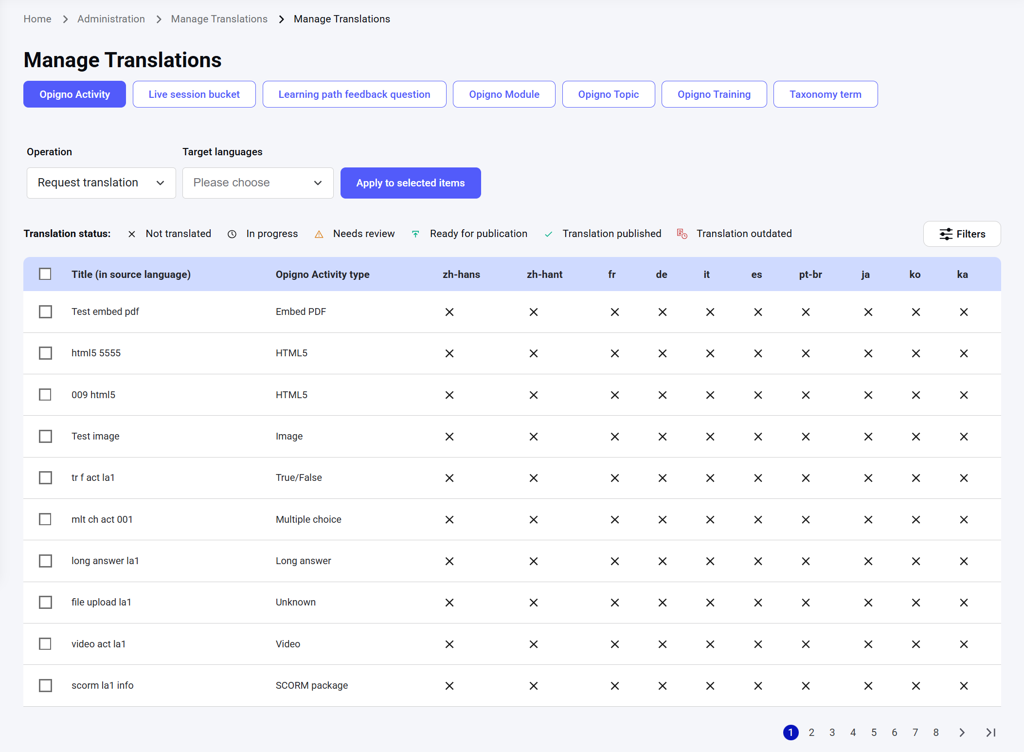Click the pt-br column header

pos(810,274)
